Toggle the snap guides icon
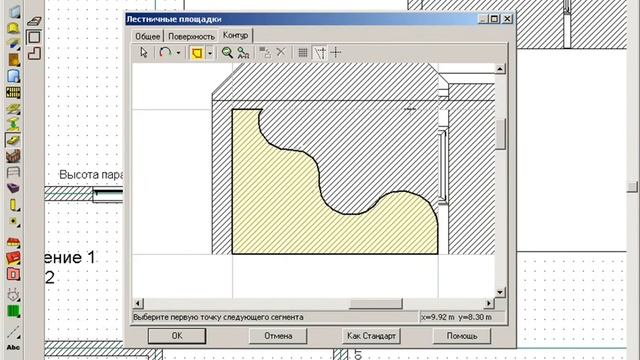The width and height of the screenshot is (640, 360). (319, 53)
